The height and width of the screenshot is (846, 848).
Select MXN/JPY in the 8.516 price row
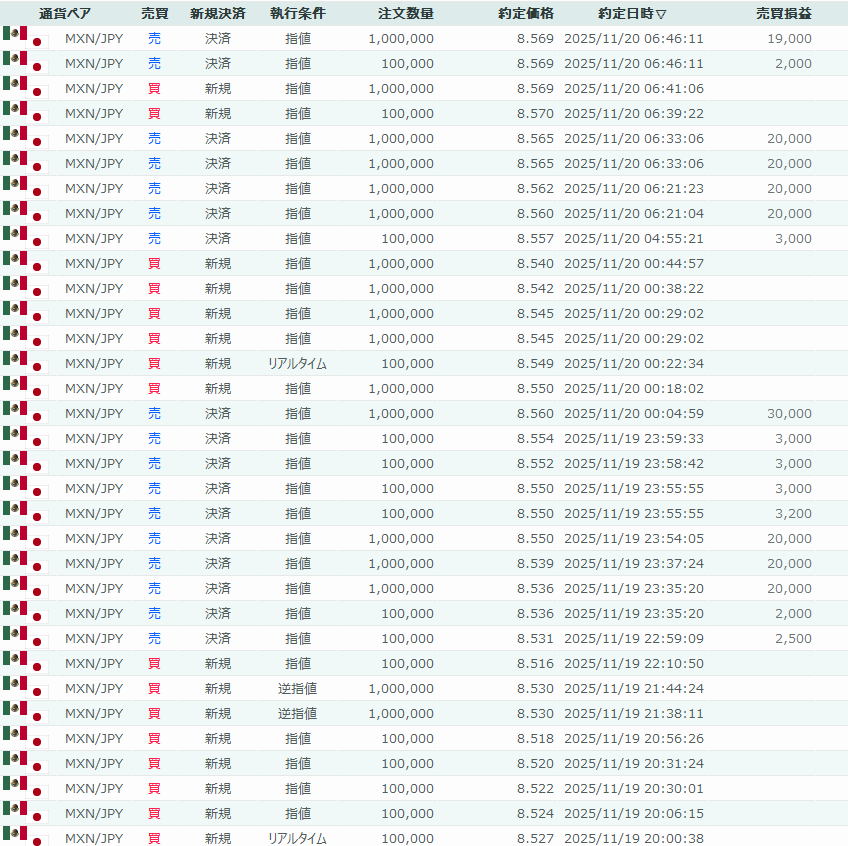point(93,664)
